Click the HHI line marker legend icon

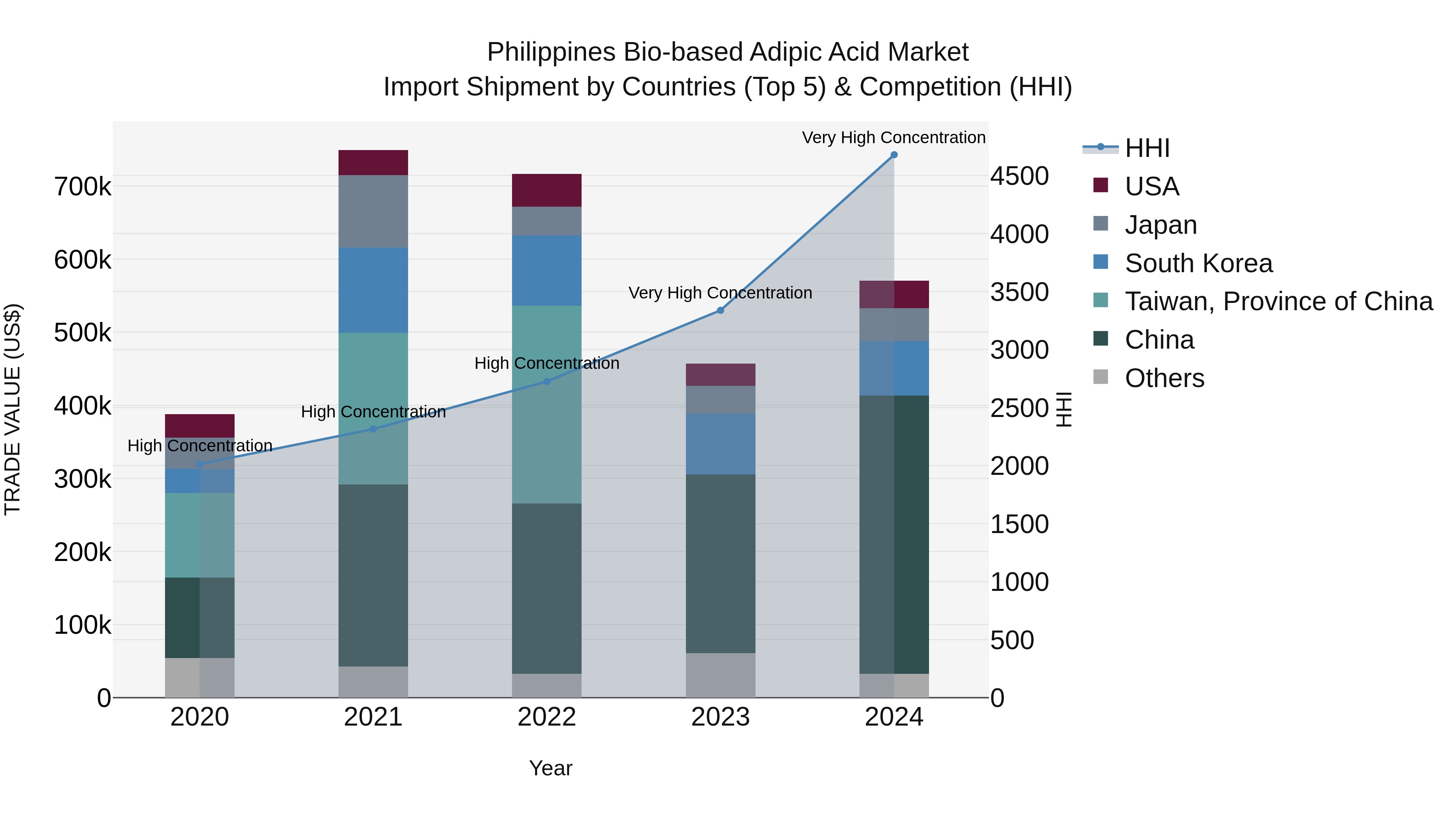1100,148
